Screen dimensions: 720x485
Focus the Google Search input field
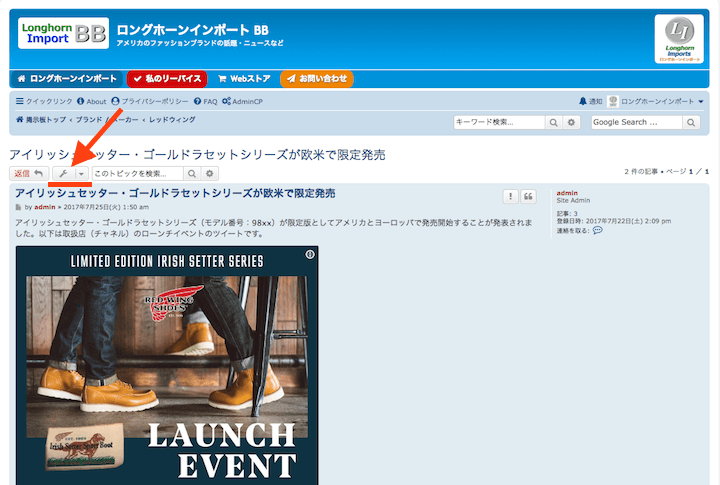636,122
